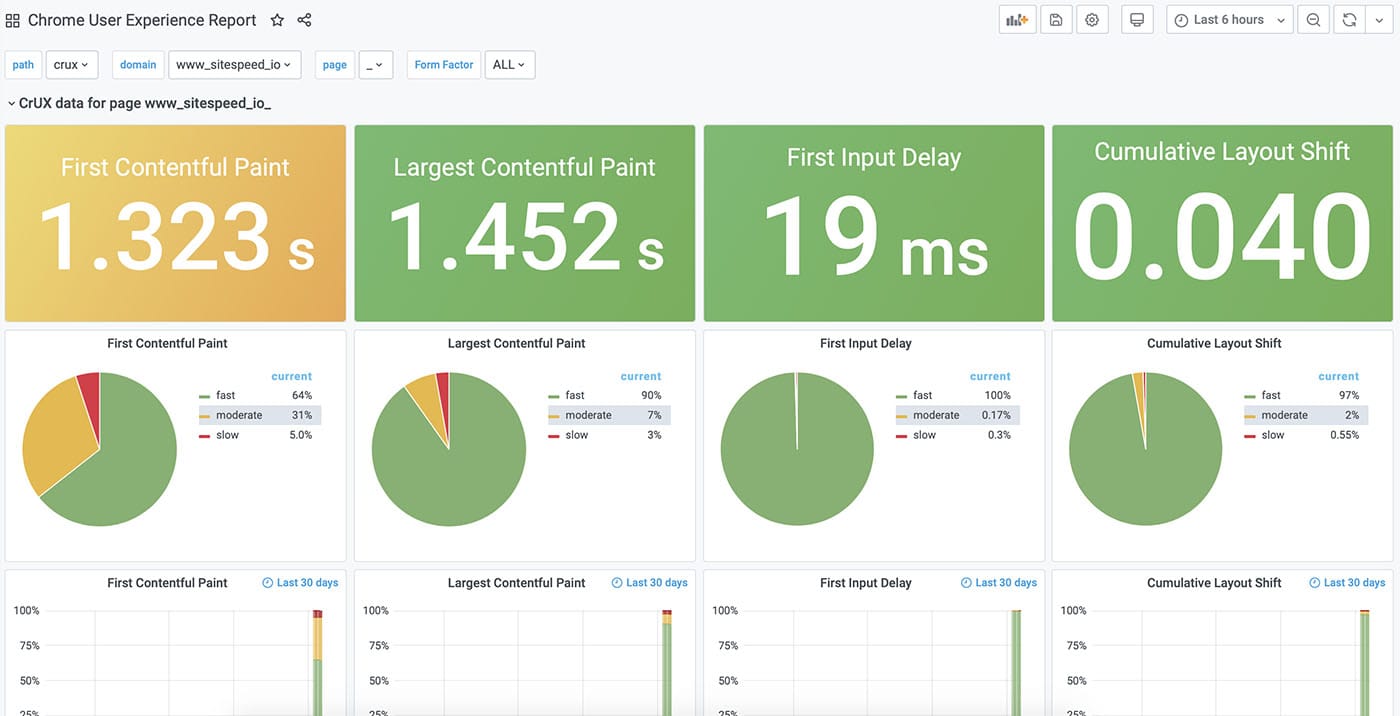Image resolution: width=1400 pixels, height=716 pixels.
Task: Sort by current in Largest Contentful Paint legend
Action: point(641,377)
